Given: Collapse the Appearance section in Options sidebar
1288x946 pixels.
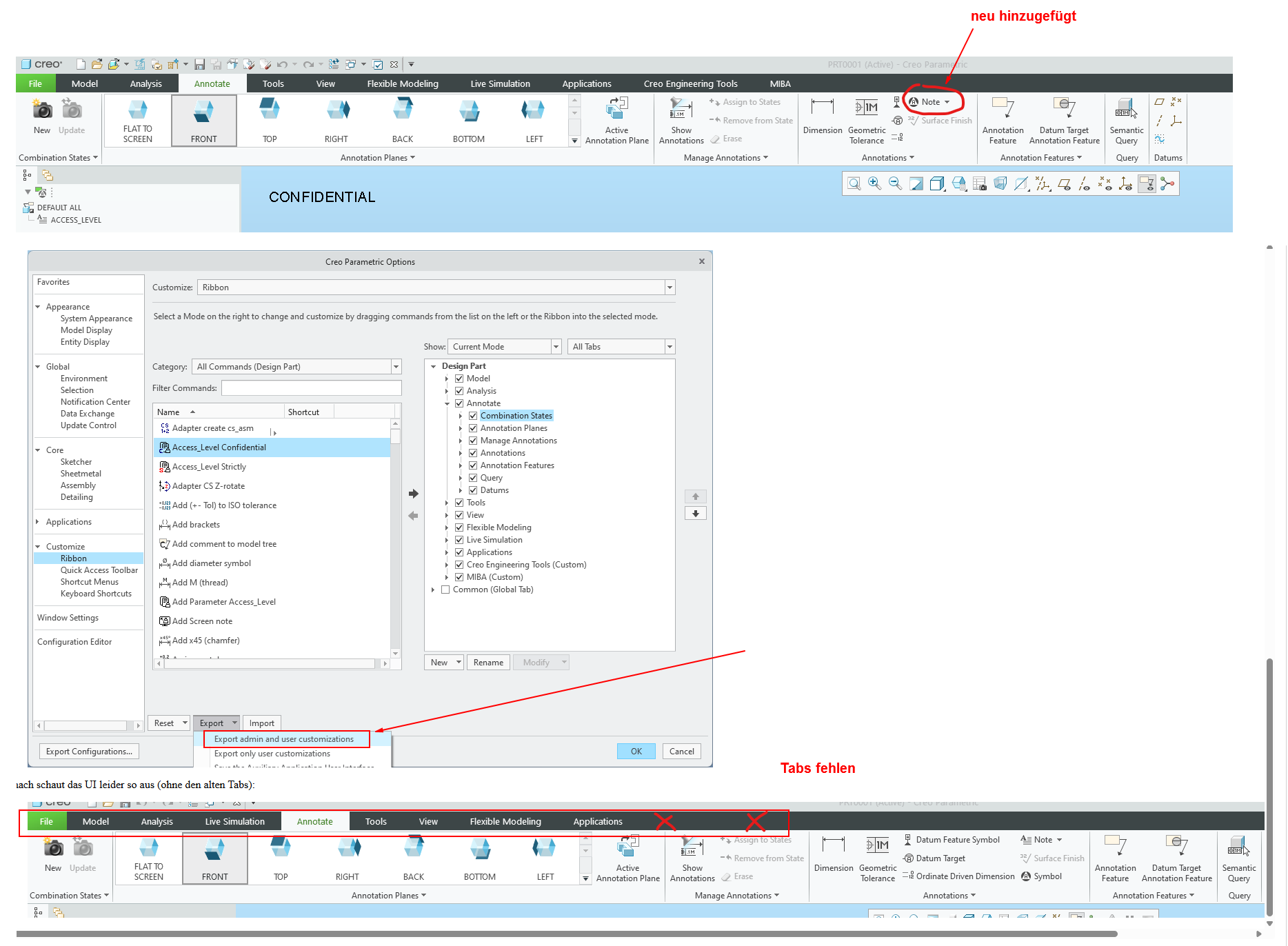Looking at the screenshot, I should [x=38, y=307].
